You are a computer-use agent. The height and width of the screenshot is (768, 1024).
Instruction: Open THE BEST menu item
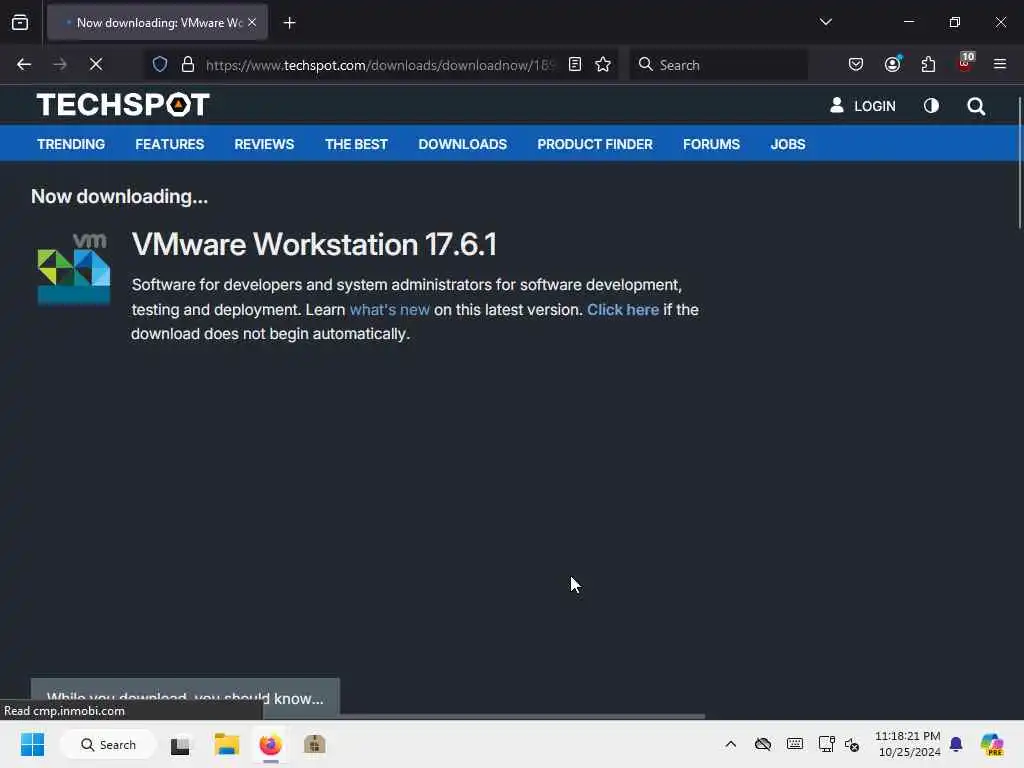(x=357, y=144)
